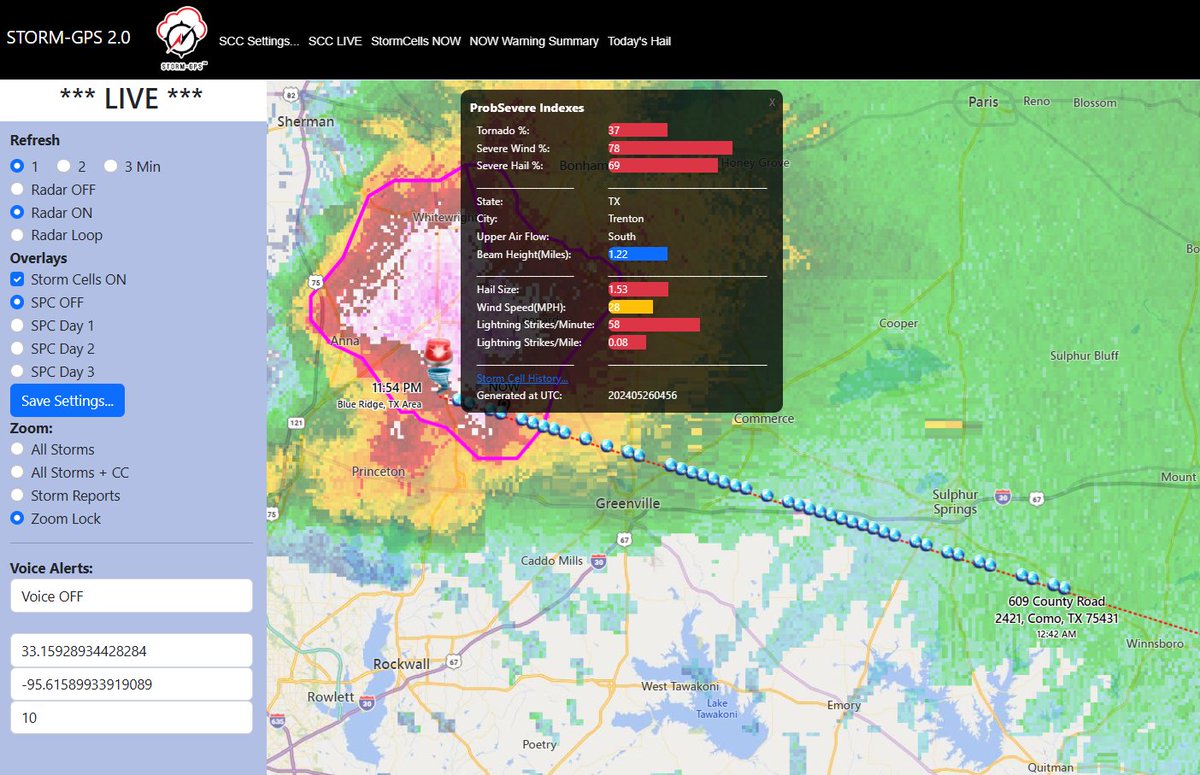Click the Beam Height blue bar
This screenshot has width=1200, height=775.
click(x=637, y=254)
